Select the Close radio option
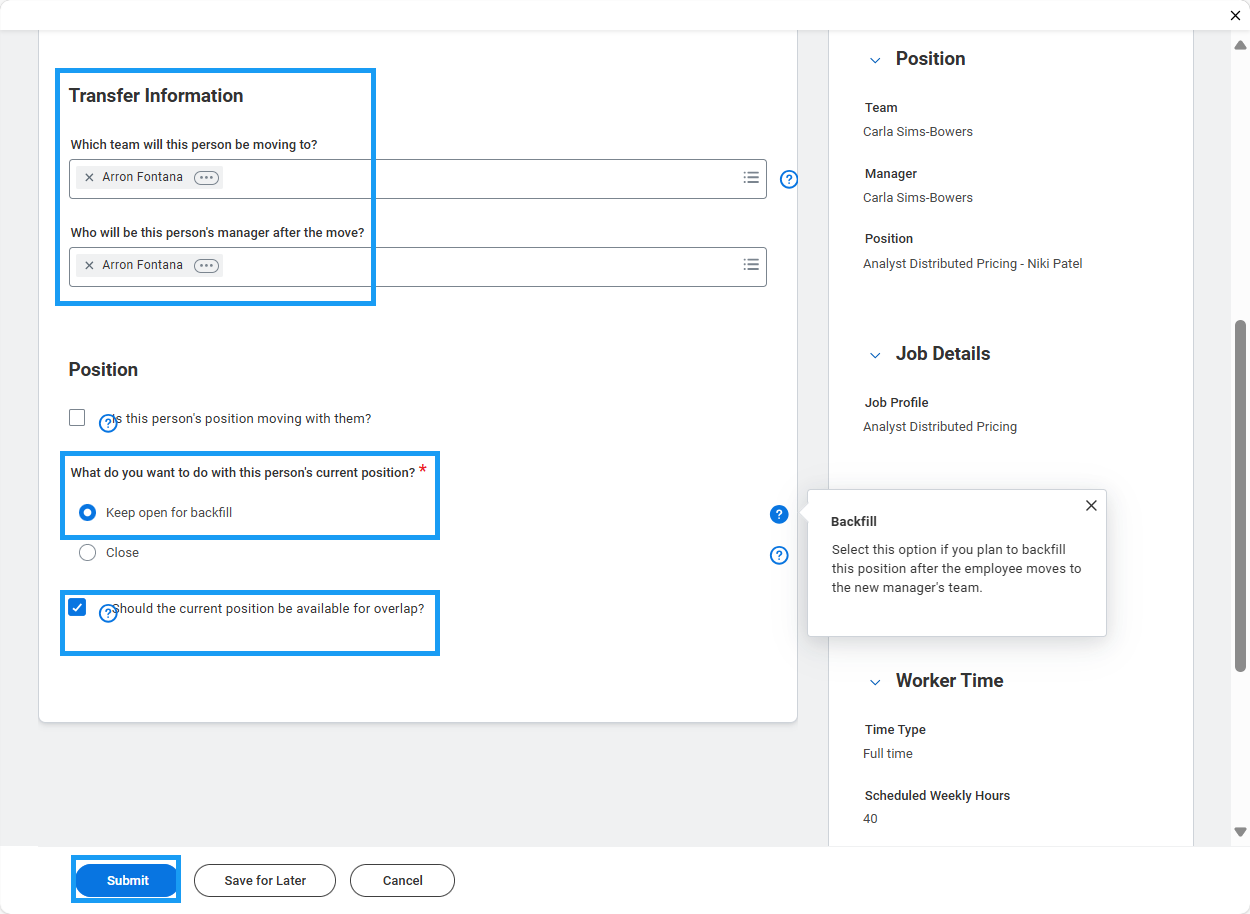Image resolution: width=1250 pixels, height=914 pixels. click(x=87, y=553)
